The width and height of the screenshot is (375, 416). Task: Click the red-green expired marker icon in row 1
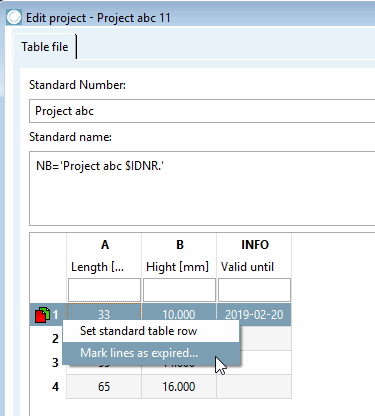click(42, 315)
